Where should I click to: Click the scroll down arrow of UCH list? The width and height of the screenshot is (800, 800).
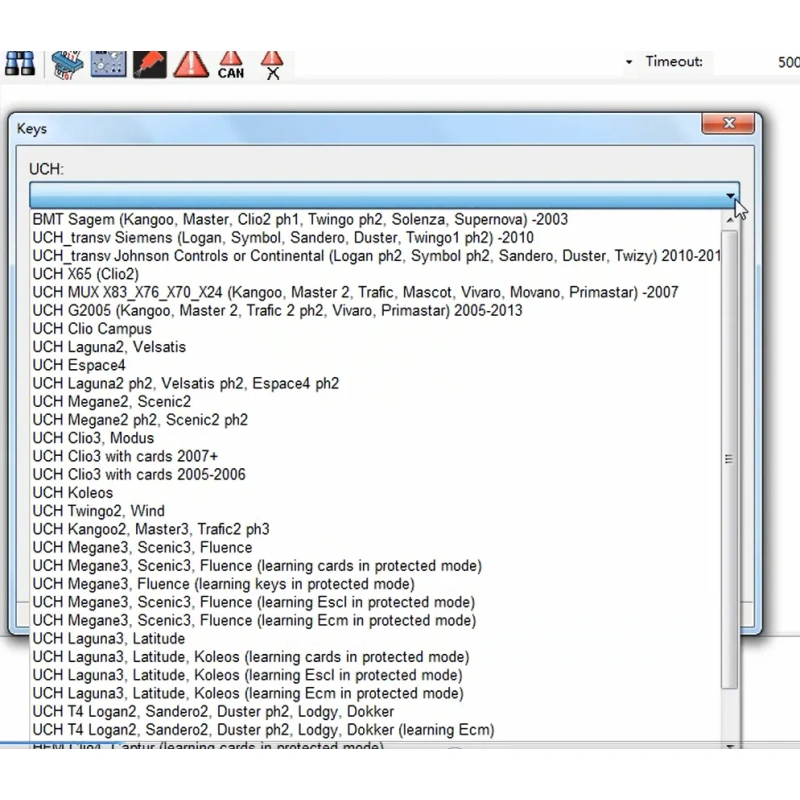coord(730,745)
